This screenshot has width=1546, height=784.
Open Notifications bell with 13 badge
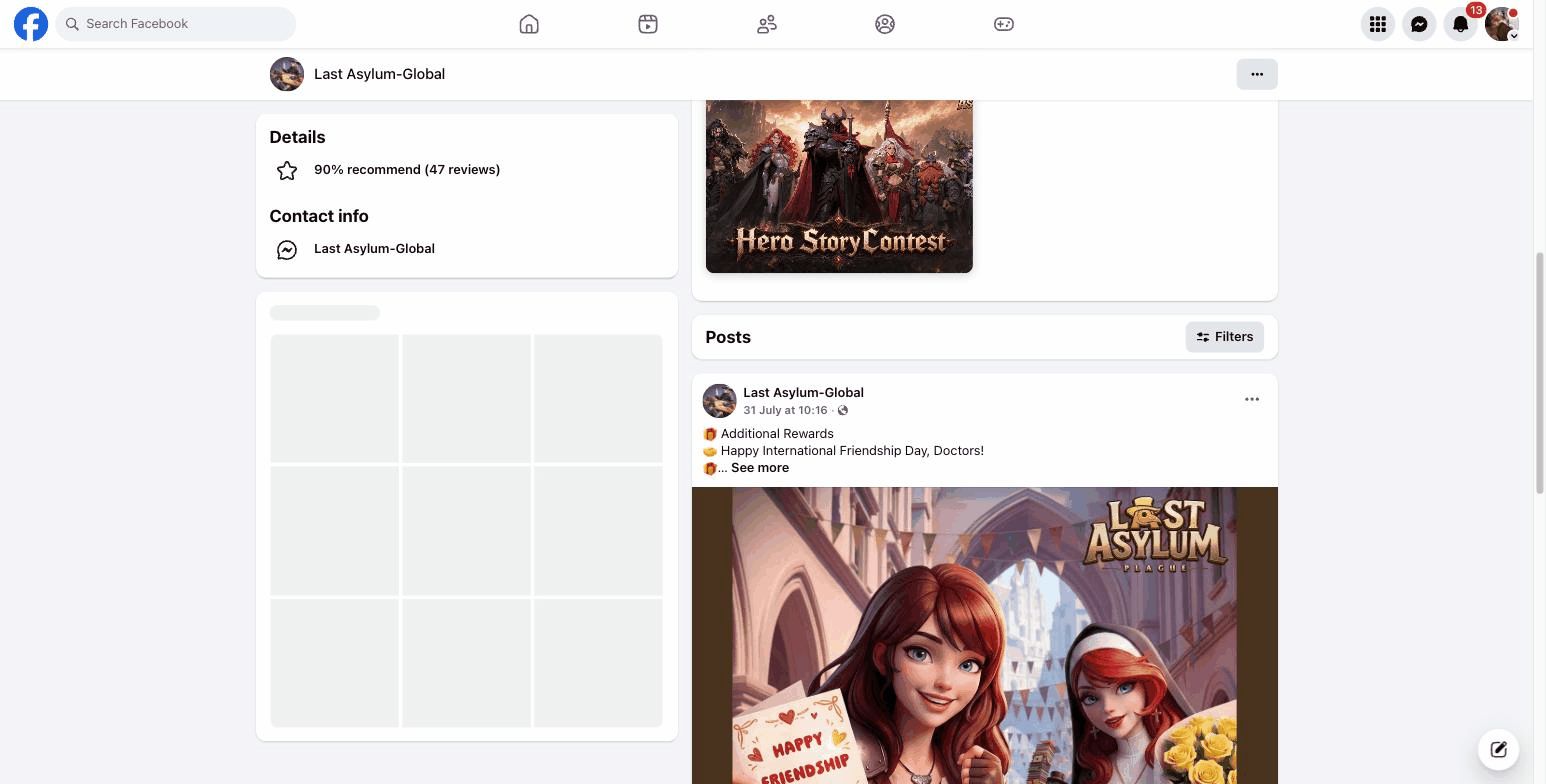click(1461, 24)
